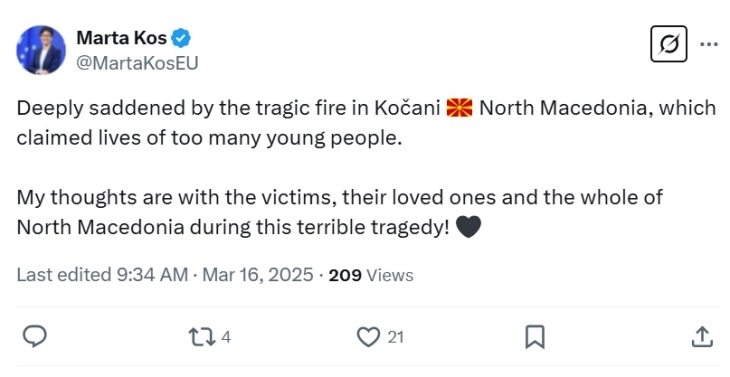Viewport: 730px width, 377px height.
Task: Click the blue verified checkmark badge
Action: click(x=181, y=38)
